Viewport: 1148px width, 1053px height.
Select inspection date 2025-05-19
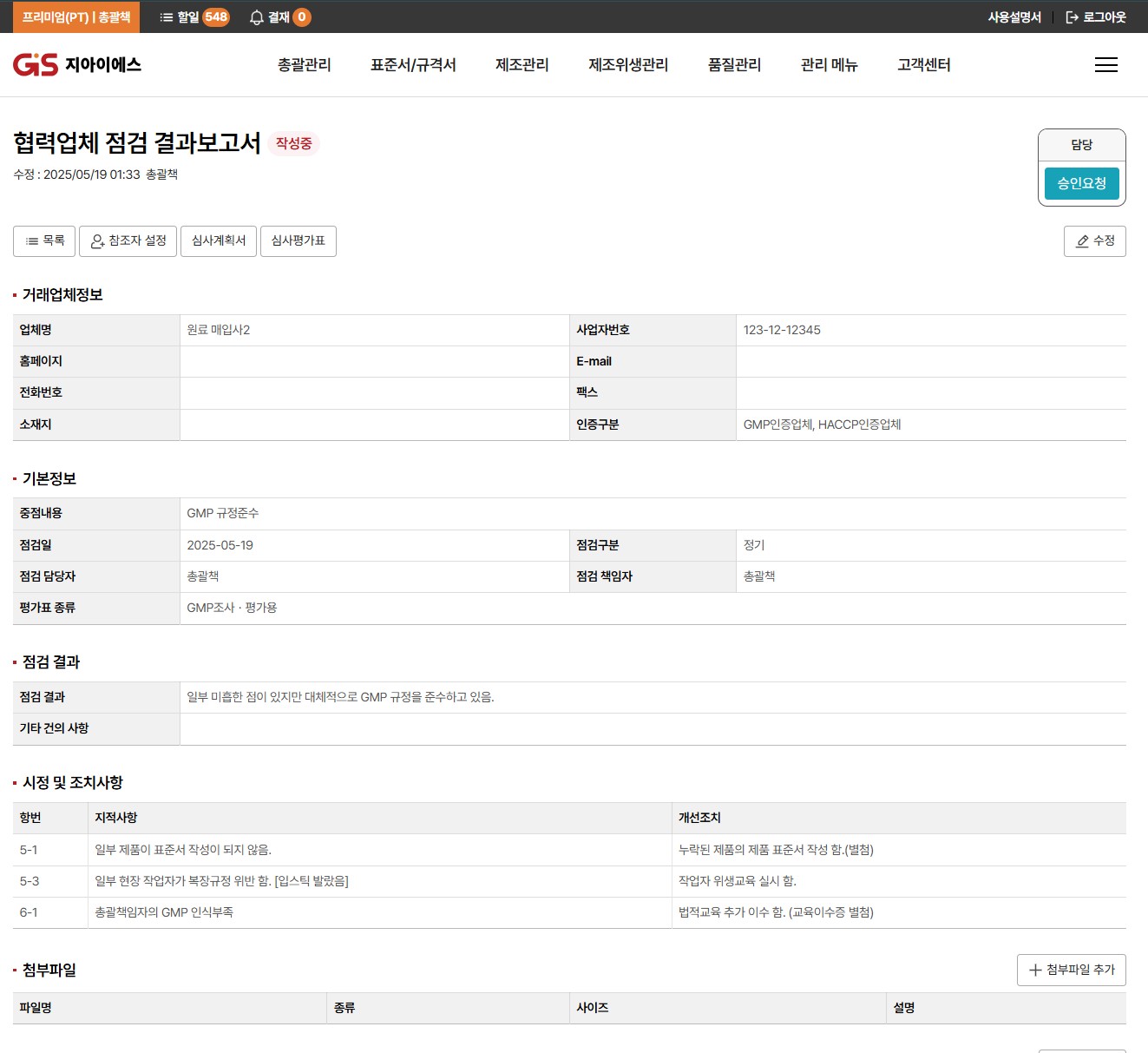tap(220, 545)
